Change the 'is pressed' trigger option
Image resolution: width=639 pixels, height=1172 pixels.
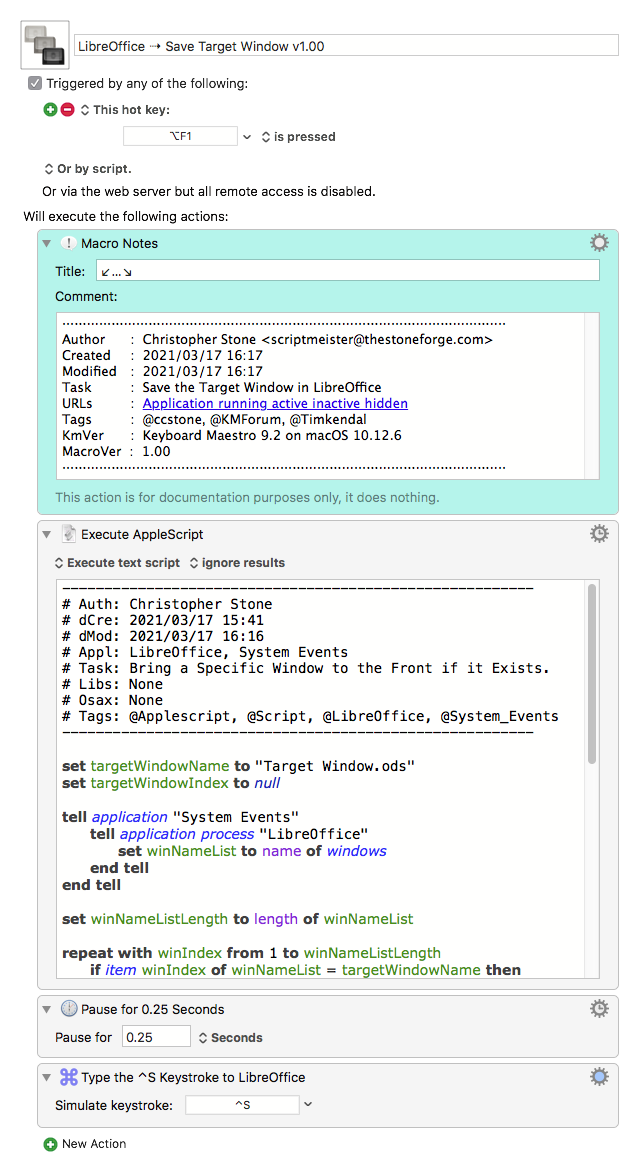298,137
